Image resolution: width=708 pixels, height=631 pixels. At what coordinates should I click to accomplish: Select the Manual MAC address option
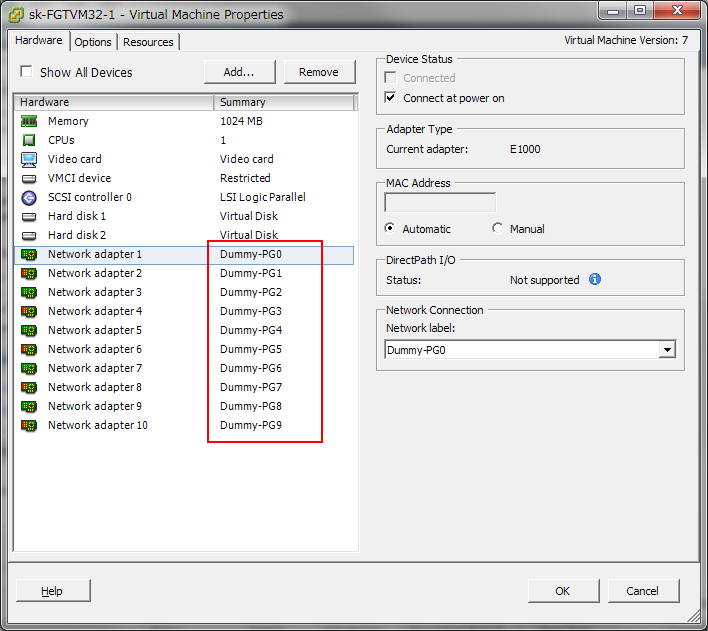click(x=498, y=228)
